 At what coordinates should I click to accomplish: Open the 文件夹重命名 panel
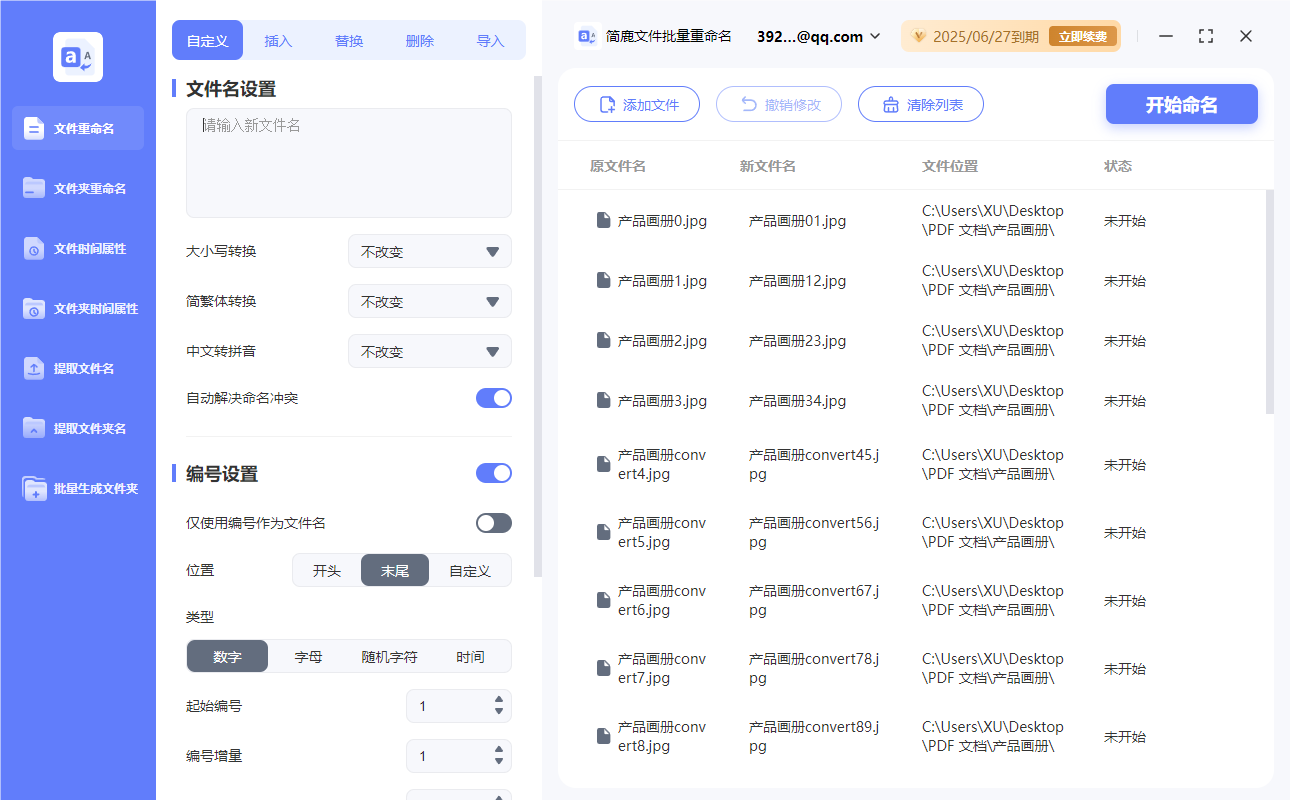(77, 188)
